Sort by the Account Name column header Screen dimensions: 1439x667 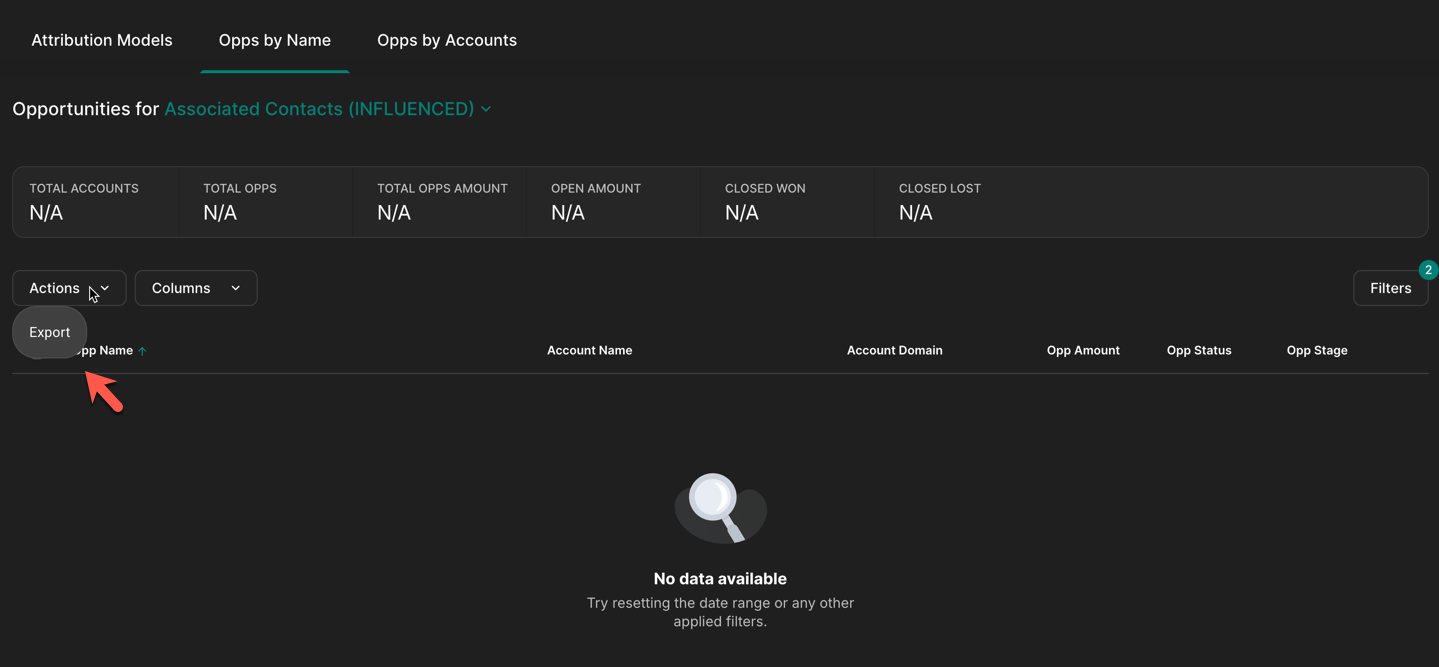point(589,350)
